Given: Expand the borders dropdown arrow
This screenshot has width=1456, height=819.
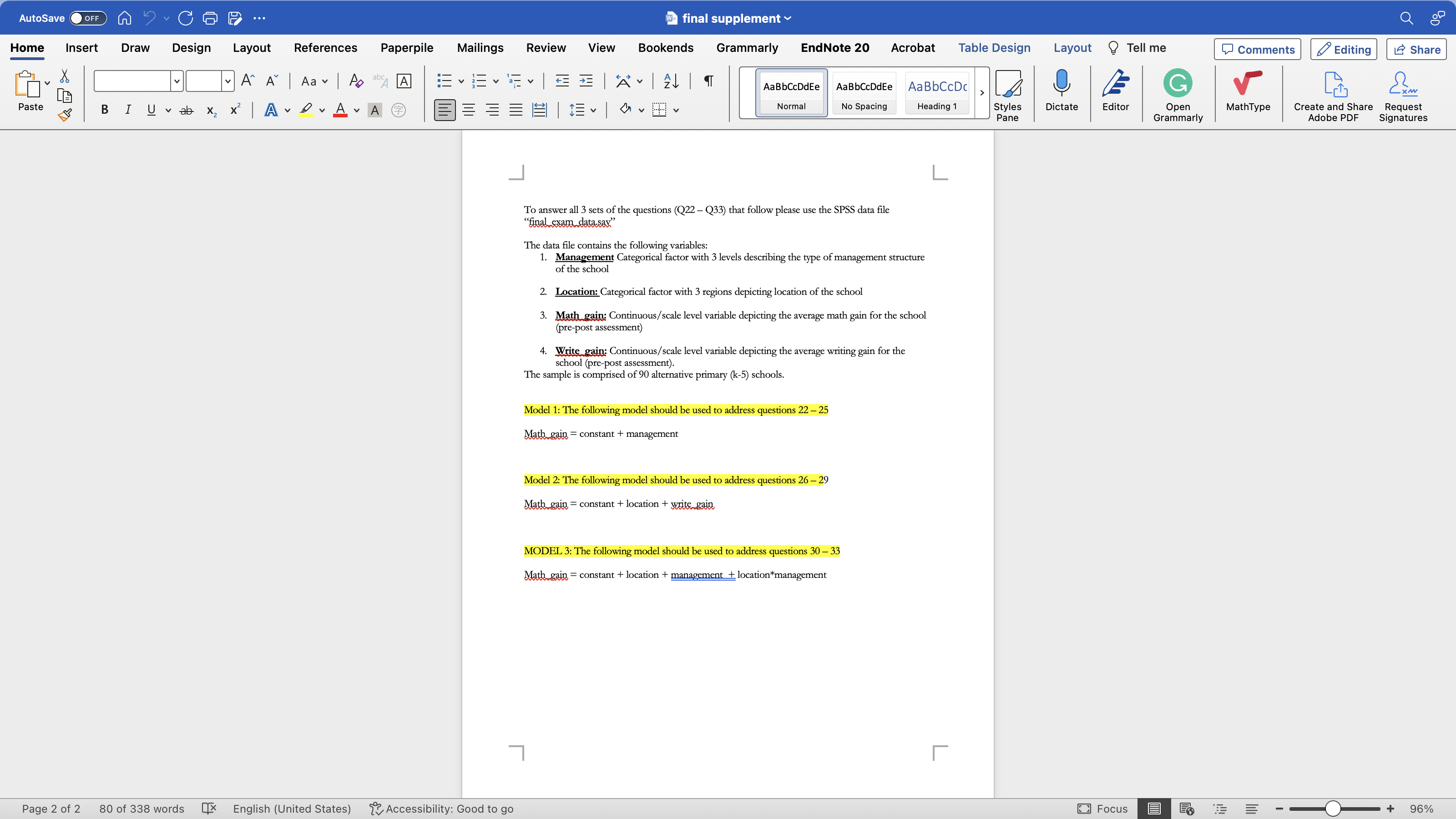Looking at the screenshot, I should click(x=676, y=110).
